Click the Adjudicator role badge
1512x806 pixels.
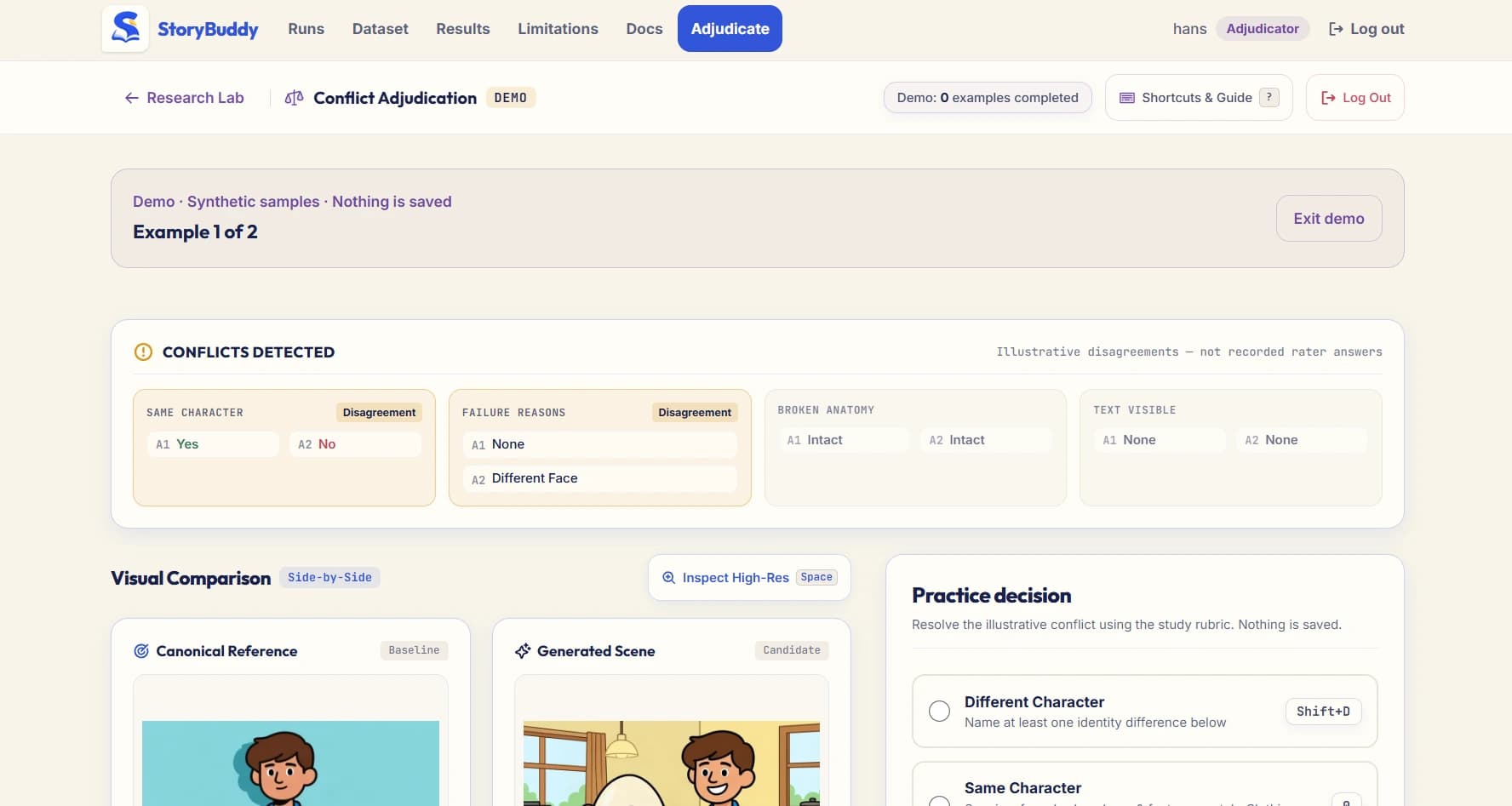1263,29
